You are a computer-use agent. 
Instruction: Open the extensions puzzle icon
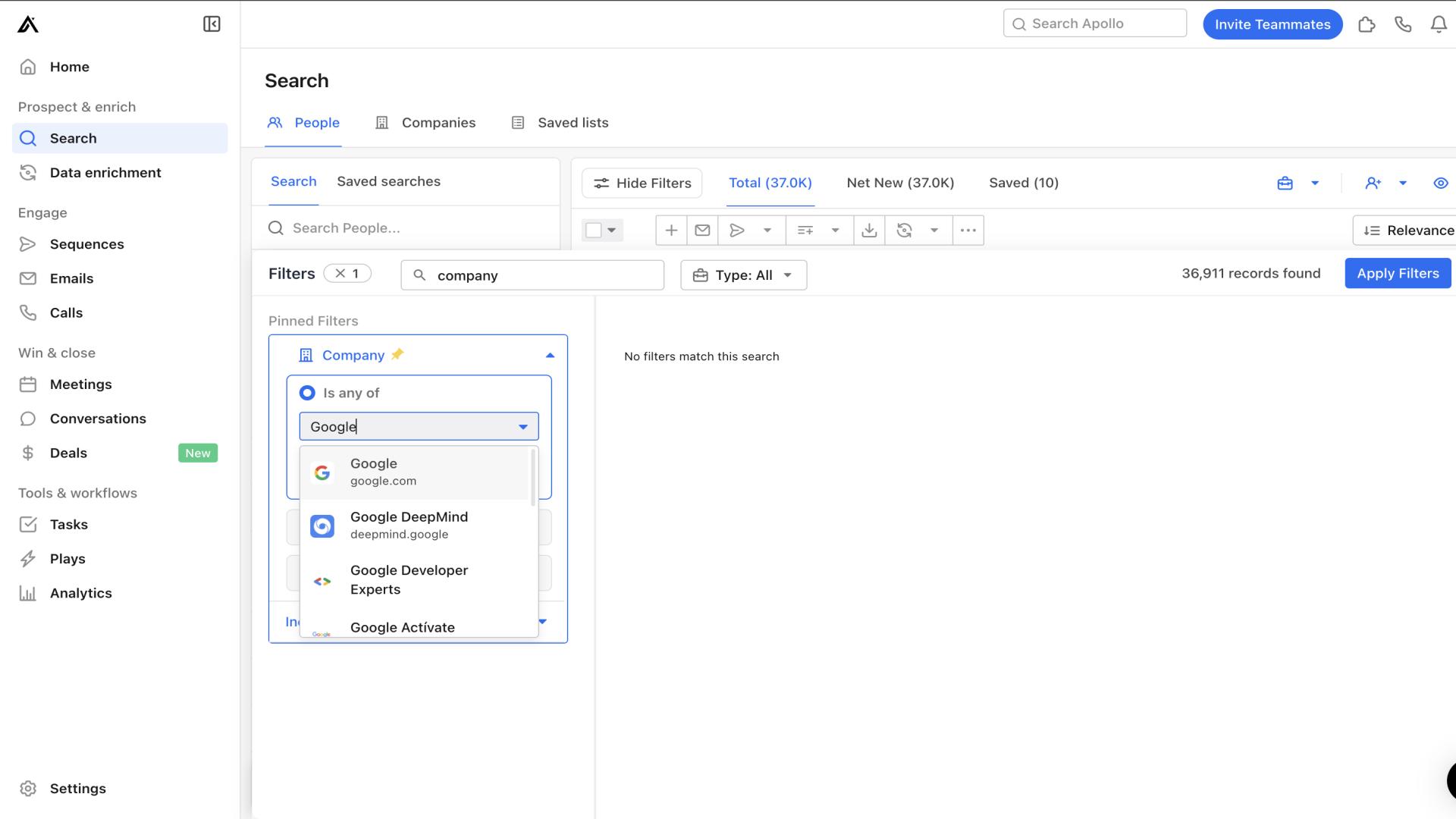[1367, 24]
